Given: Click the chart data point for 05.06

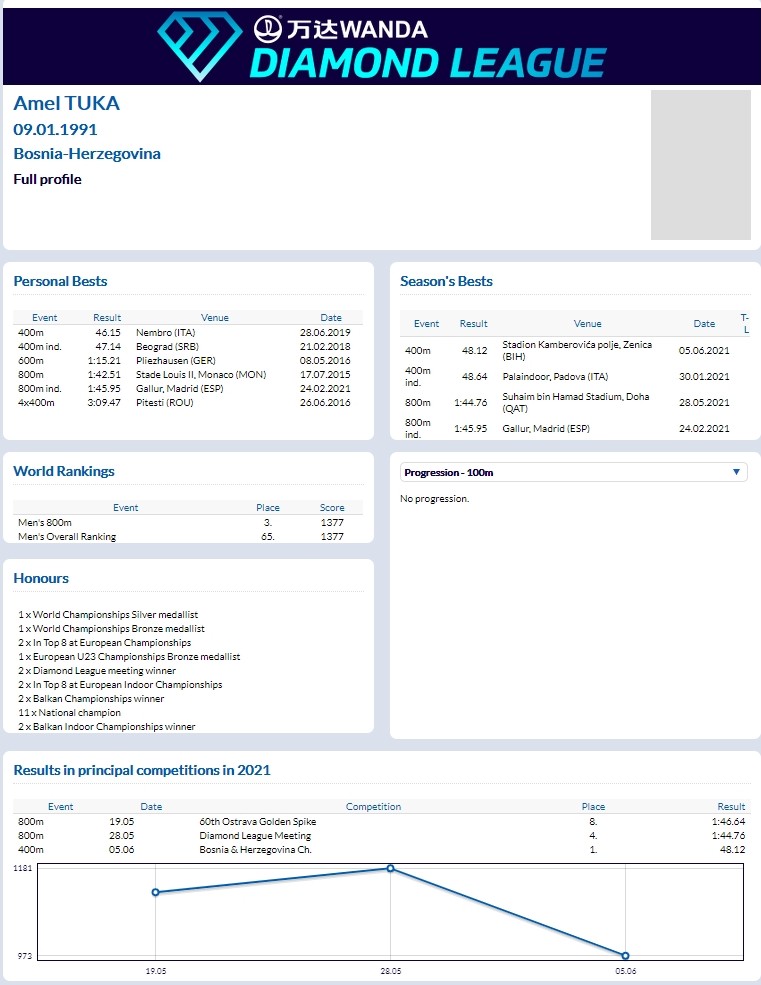Looking at the screenshot, I should click(625, 956).
